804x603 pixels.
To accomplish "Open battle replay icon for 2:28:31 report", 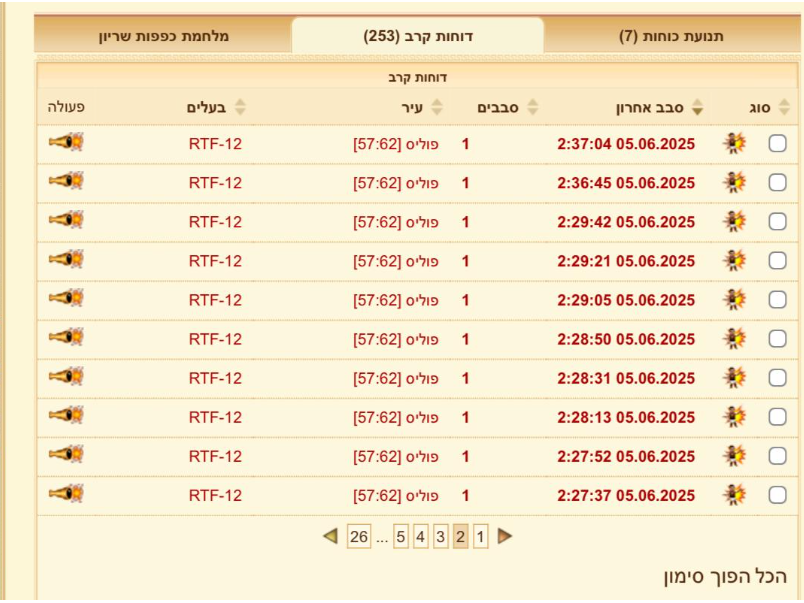I will coord(66,376).
